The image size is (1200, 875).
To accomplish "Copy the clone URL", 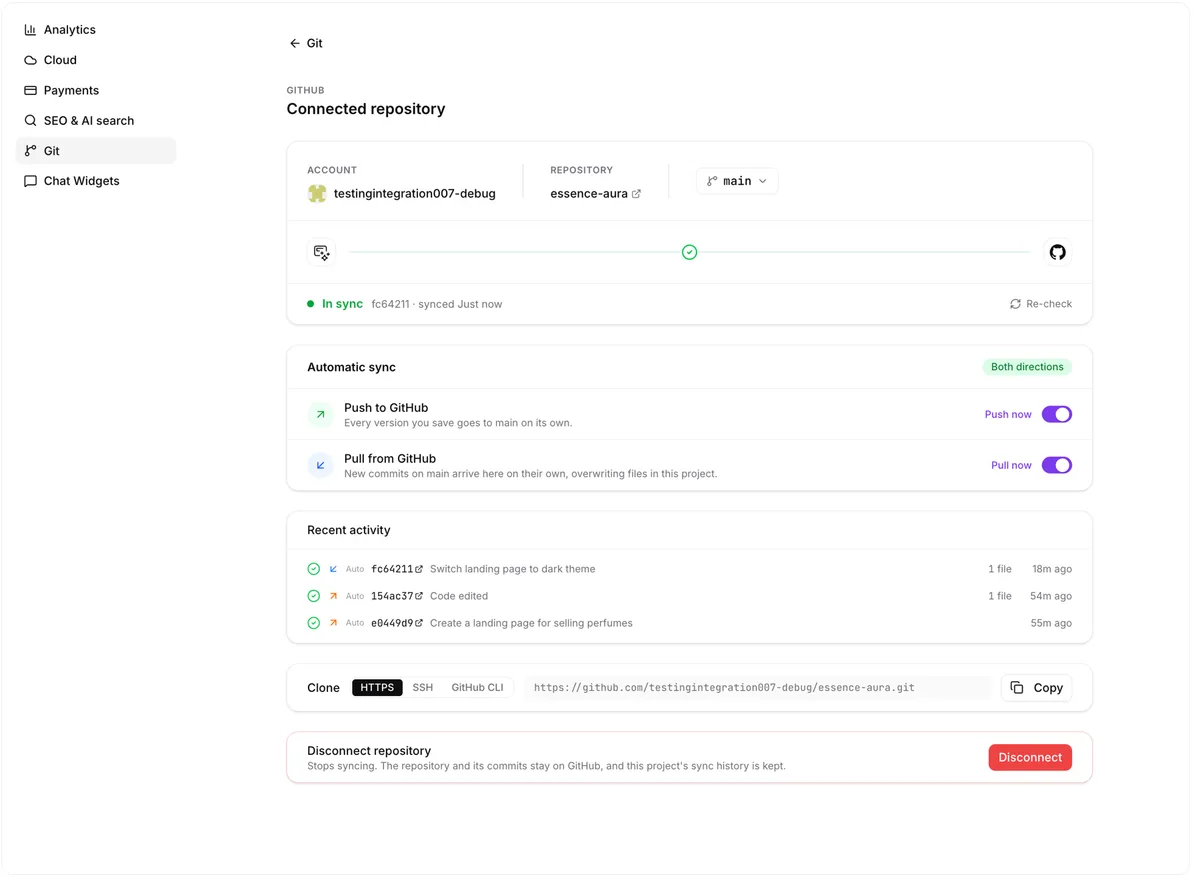I will click(x=1036, y=688).
